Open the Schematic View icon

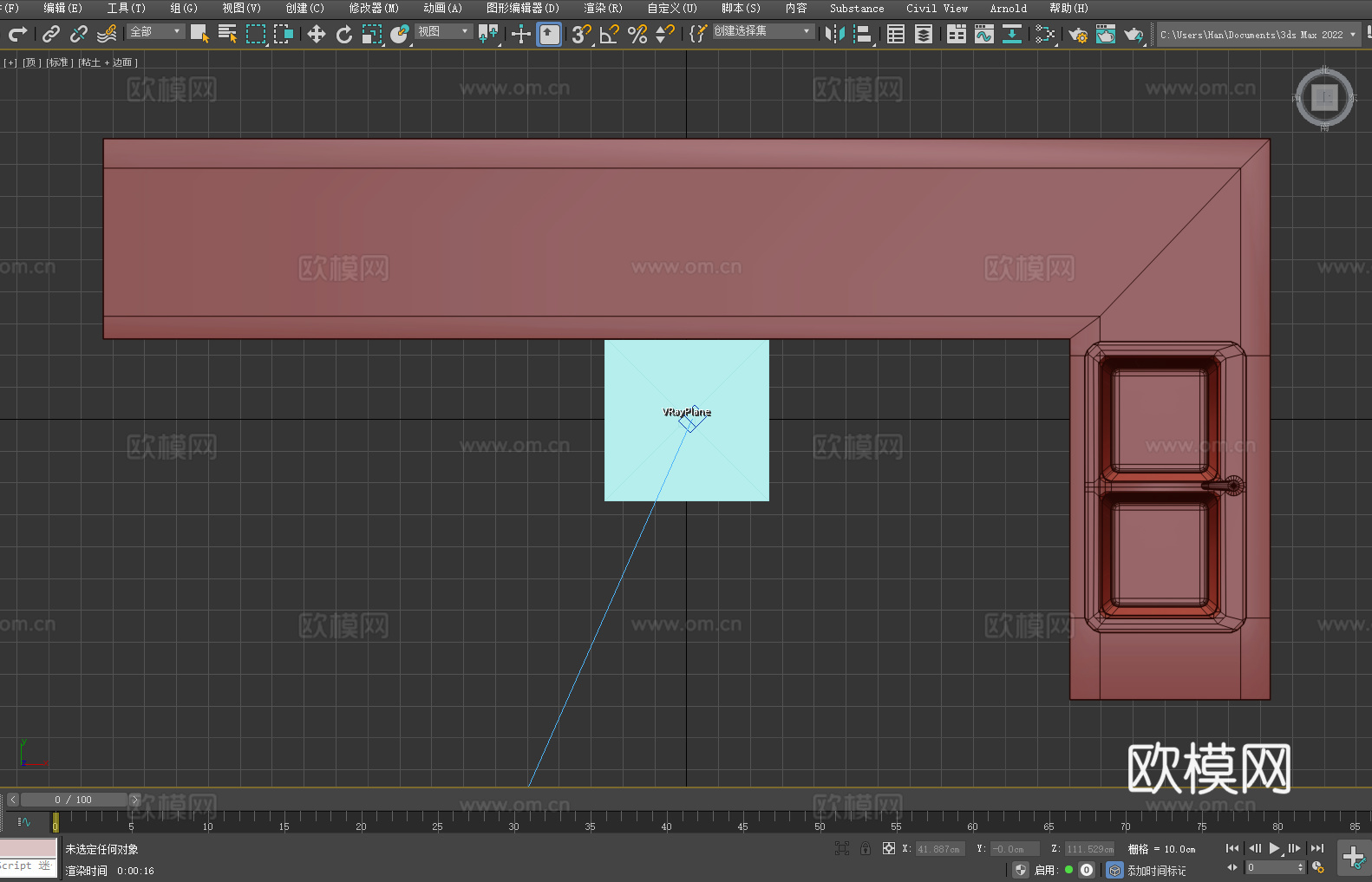click(1045, 34)
